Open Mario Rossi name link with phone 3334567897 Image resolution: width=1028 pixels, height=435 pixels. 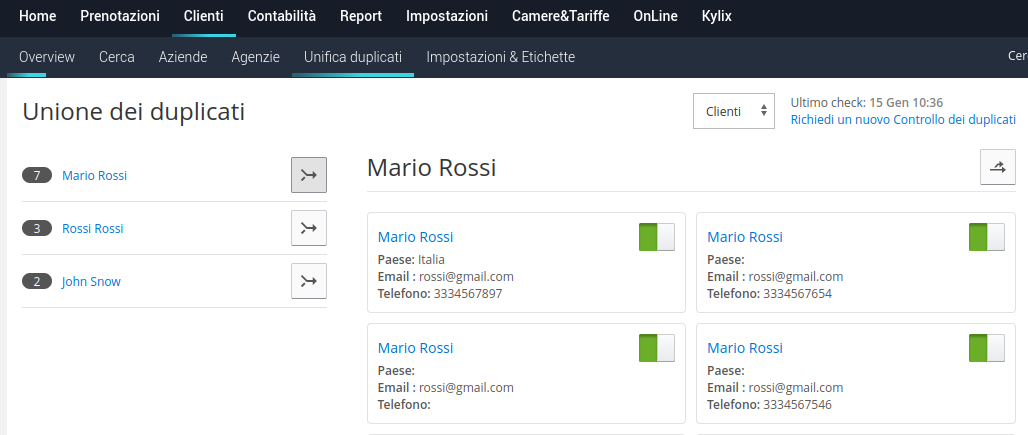pyautogui.click(x=416, y=237)
